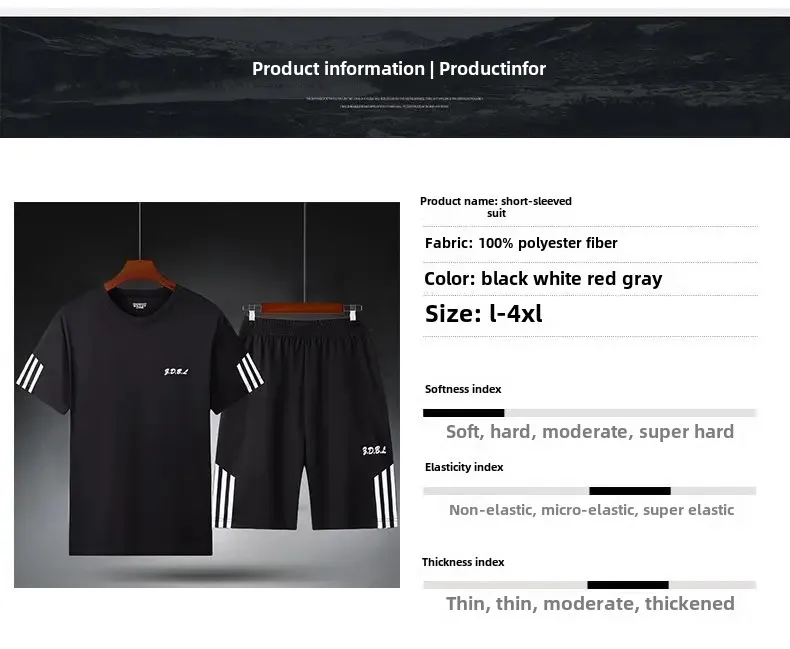Click the white stripes on right shorts leg
790x649 pixels.
coord(385,497)
